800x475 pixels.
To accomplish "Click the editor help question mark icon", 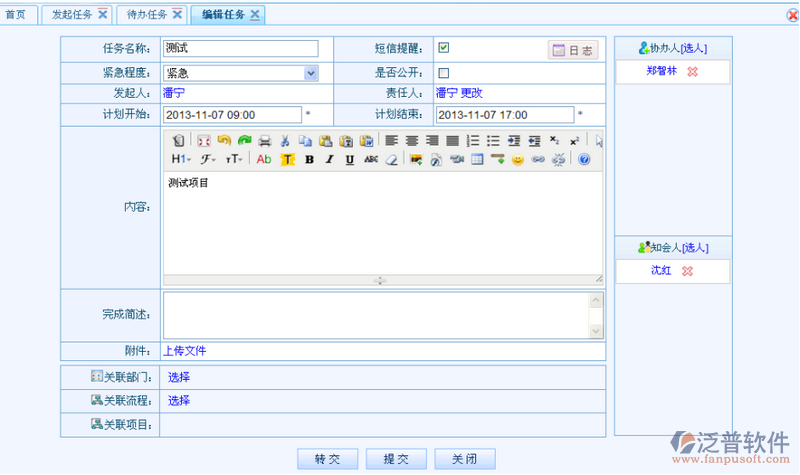I will click(x=584, y=159).
